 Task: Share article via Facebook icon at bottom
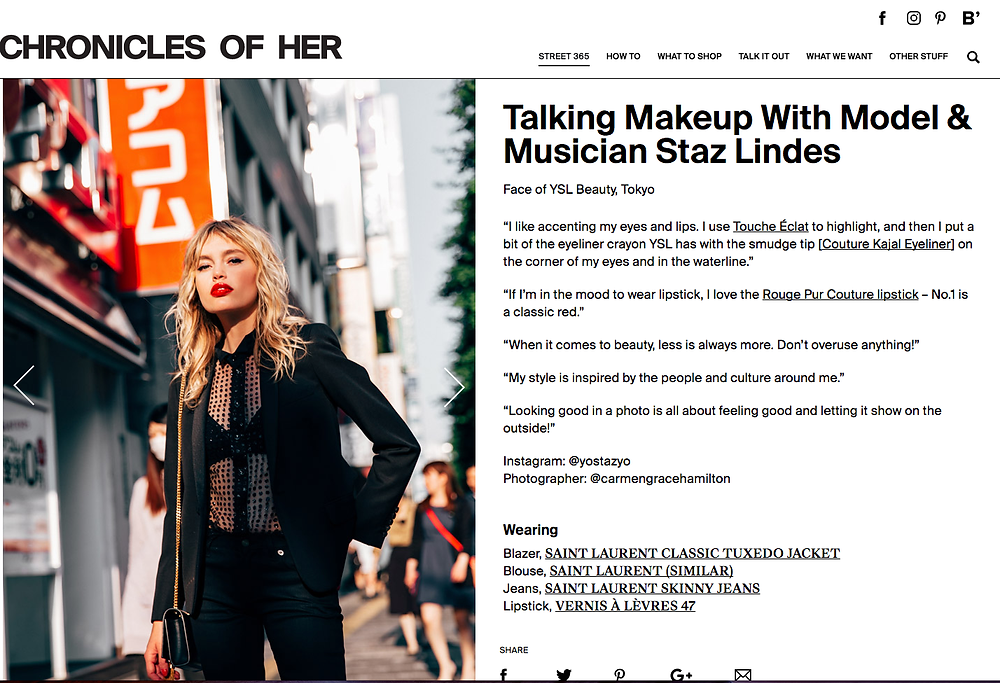tap(503, 675)
